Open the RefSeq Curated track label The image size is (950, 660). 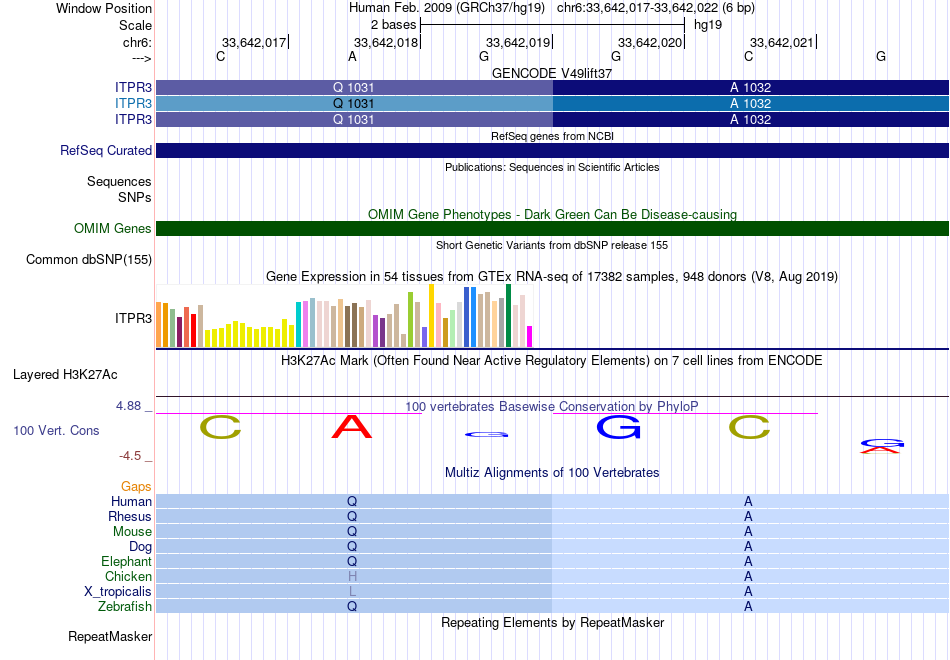point(106,150)
